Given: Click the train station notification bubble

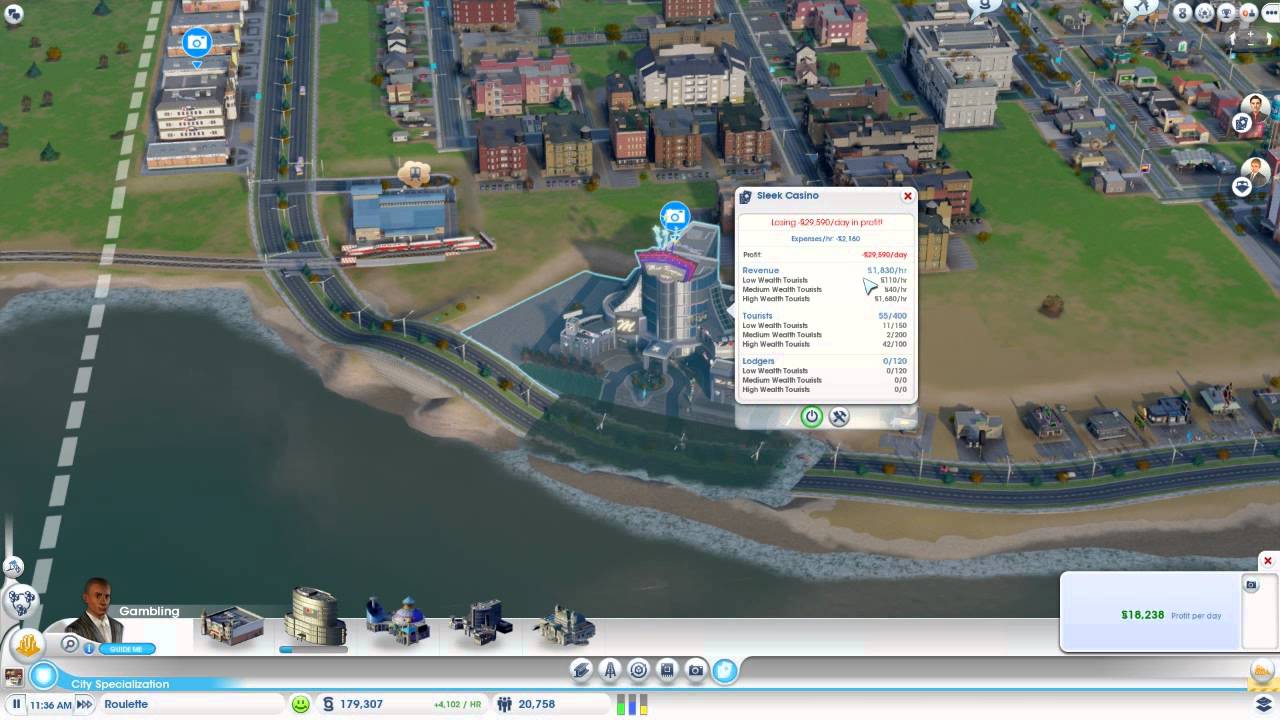Looking at the screenshot, I should coord(414,174).
